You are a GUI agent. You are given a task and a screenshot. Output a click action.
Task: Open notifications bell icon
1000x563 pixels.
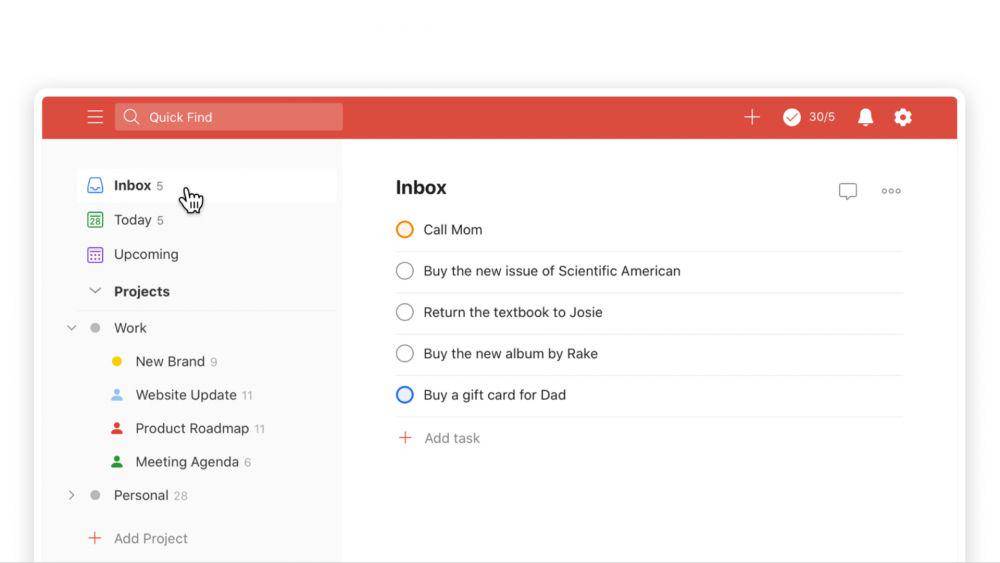coord(865,117)
